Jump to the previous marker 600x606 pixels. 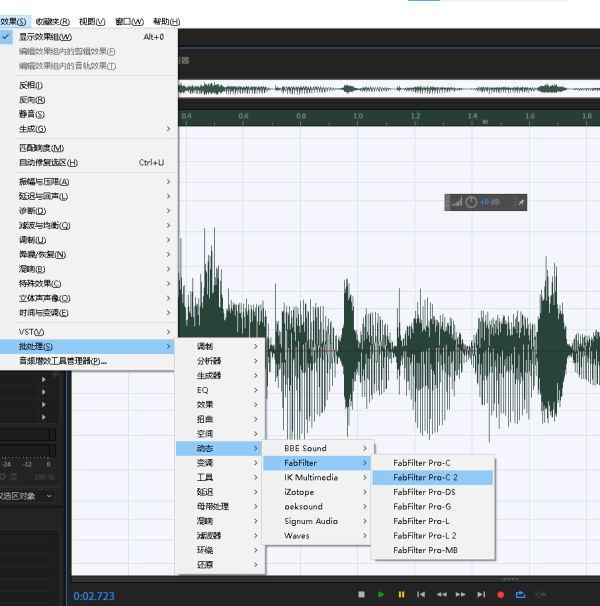point(421,595)
